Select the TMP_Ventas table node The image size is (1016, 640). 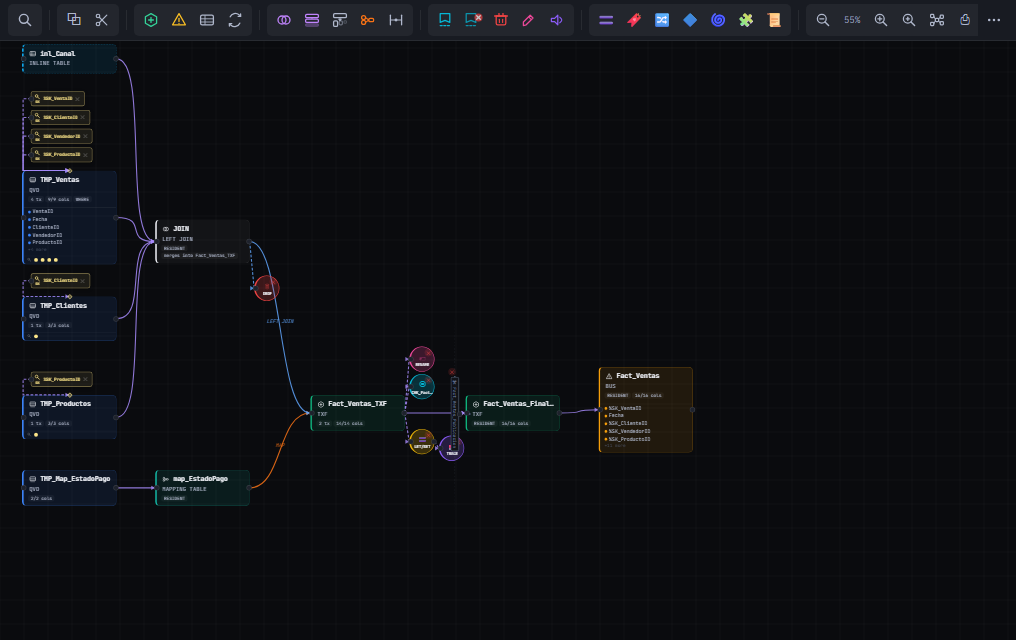tap(69, 218)
